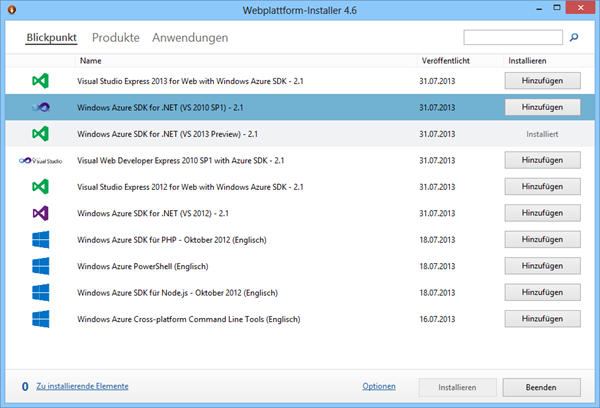Switch to the Produkte tab
Viewport: 600px width, 408px height.
click(115, 38)
